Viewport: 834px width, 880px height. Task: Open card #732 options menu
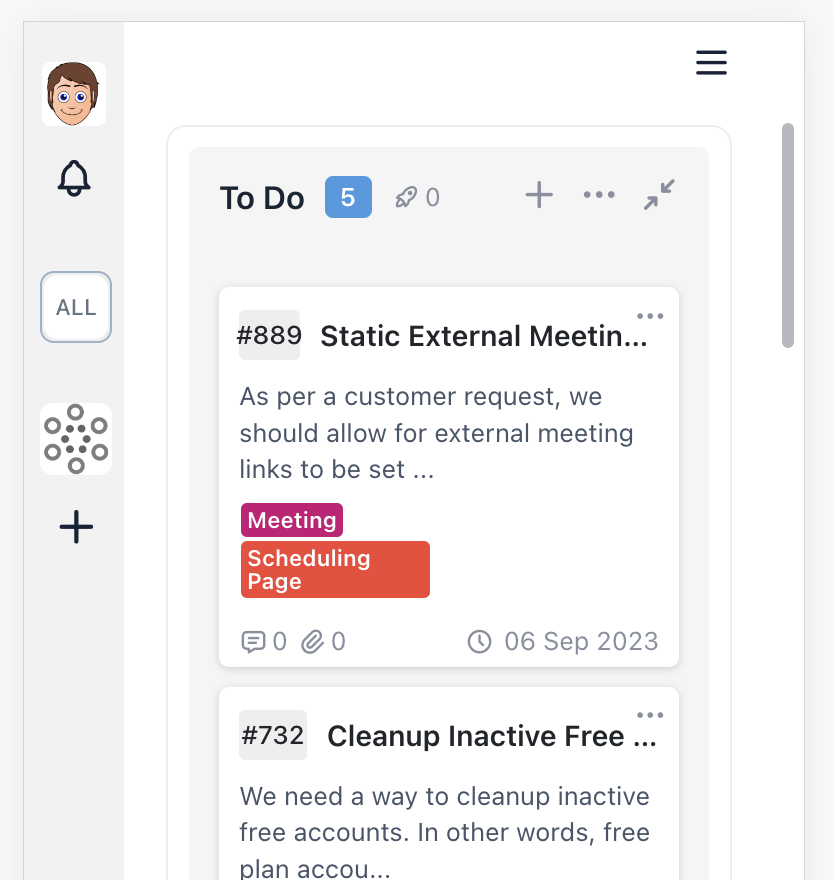point(650,715)
